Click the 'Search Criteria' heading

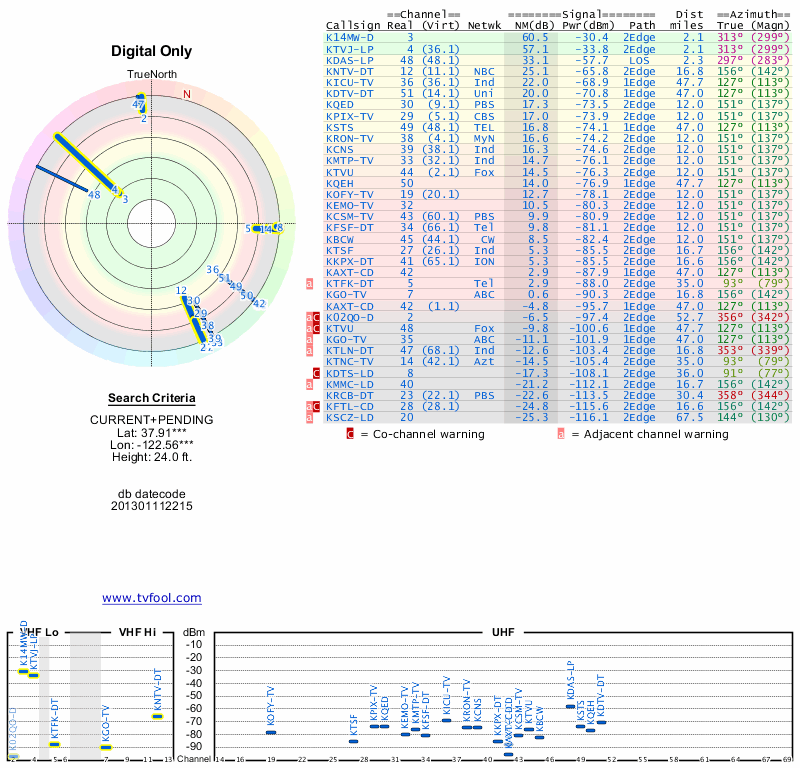click(152, 398)
